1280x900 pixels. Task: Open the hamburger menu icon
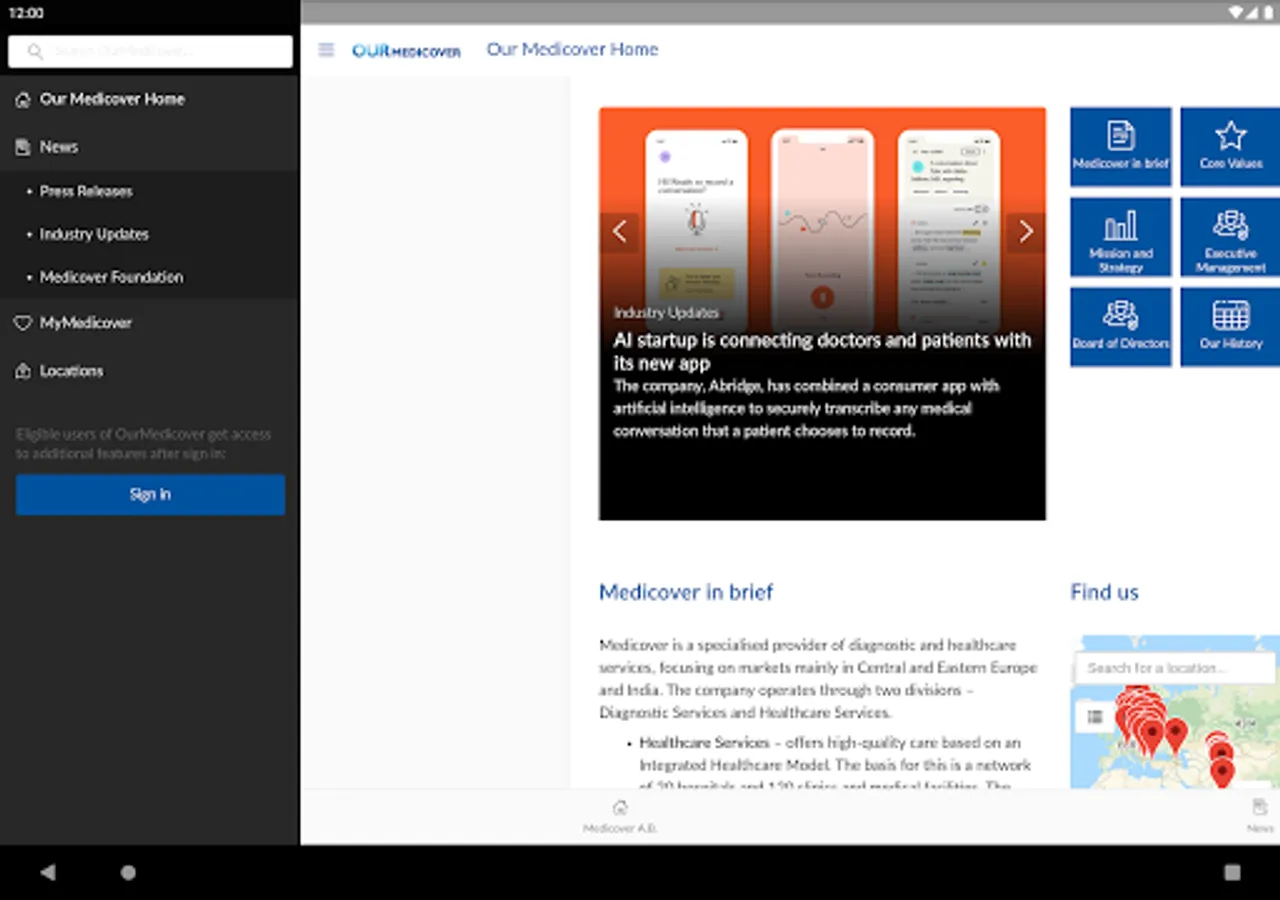click(326, 50)
